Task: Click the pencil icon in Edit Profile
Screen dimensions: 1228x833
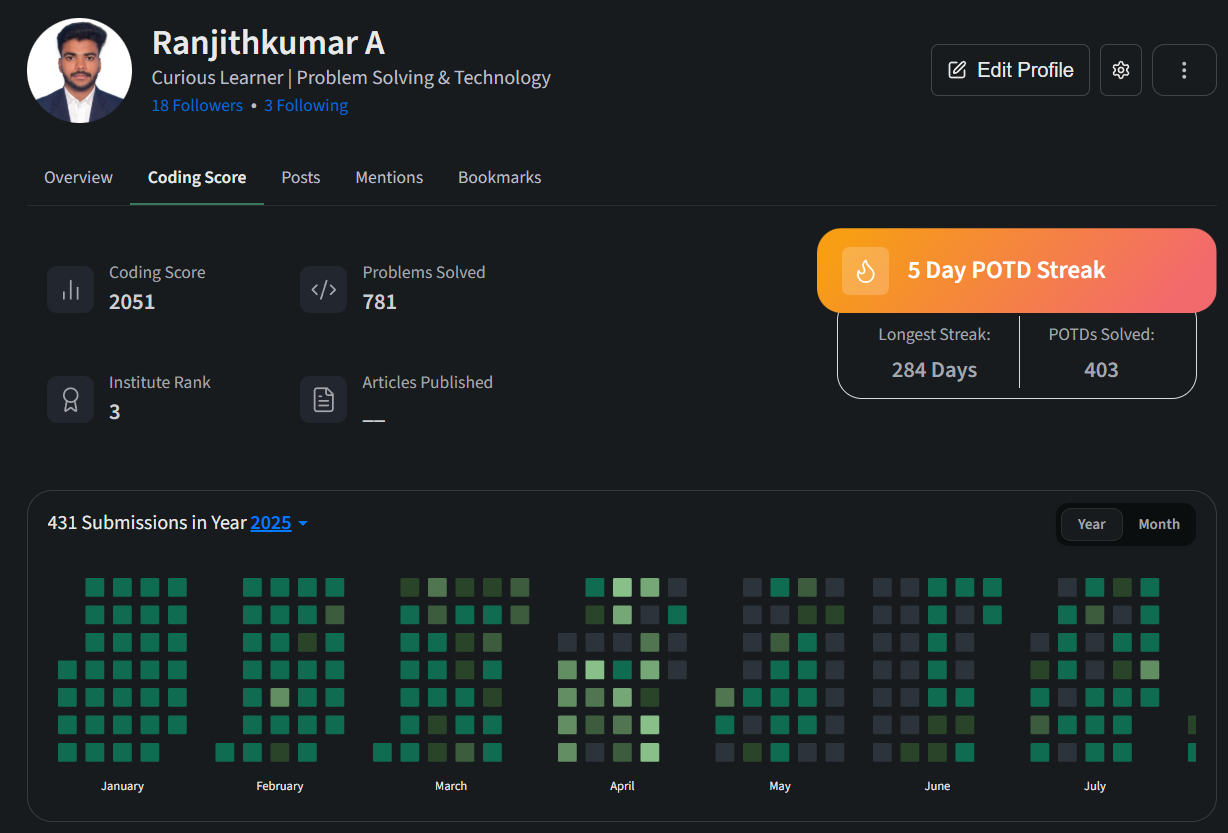Action: [x=957, y=70]
